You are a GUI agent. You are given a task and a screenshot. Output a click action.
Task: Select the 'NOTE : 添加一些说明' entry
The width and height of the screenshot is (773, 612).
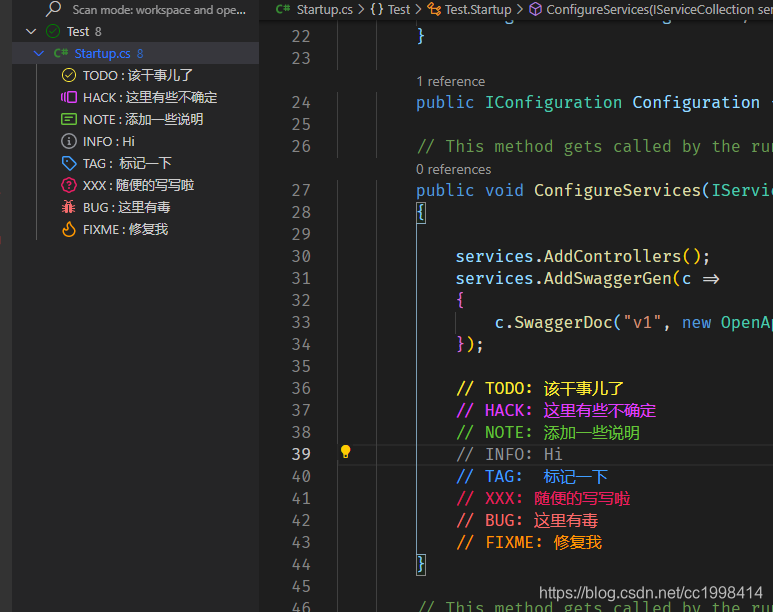click(143, 119)
